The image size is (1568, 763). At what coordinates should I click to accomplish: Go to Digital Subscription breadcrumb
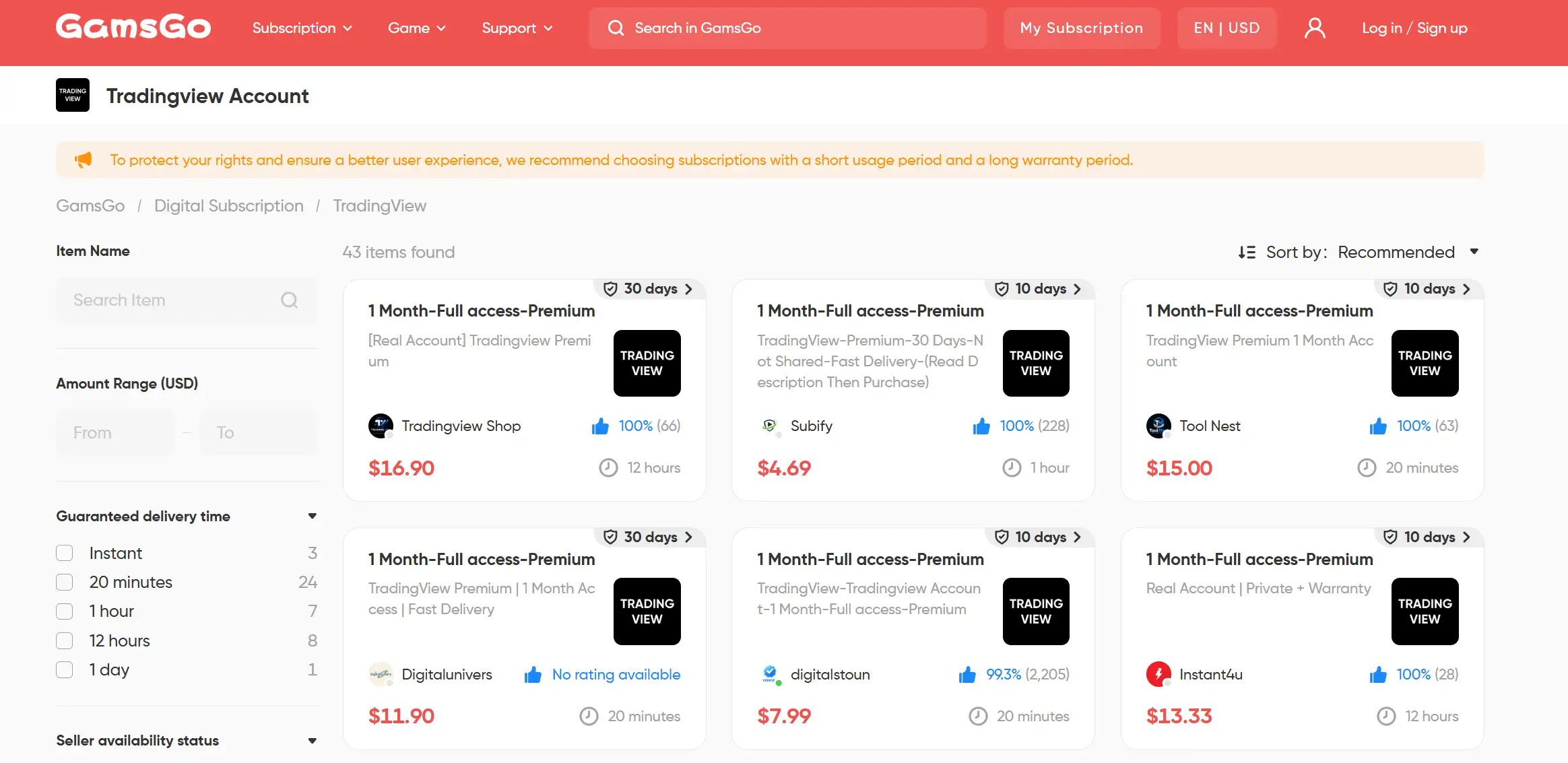coord(229,205)
